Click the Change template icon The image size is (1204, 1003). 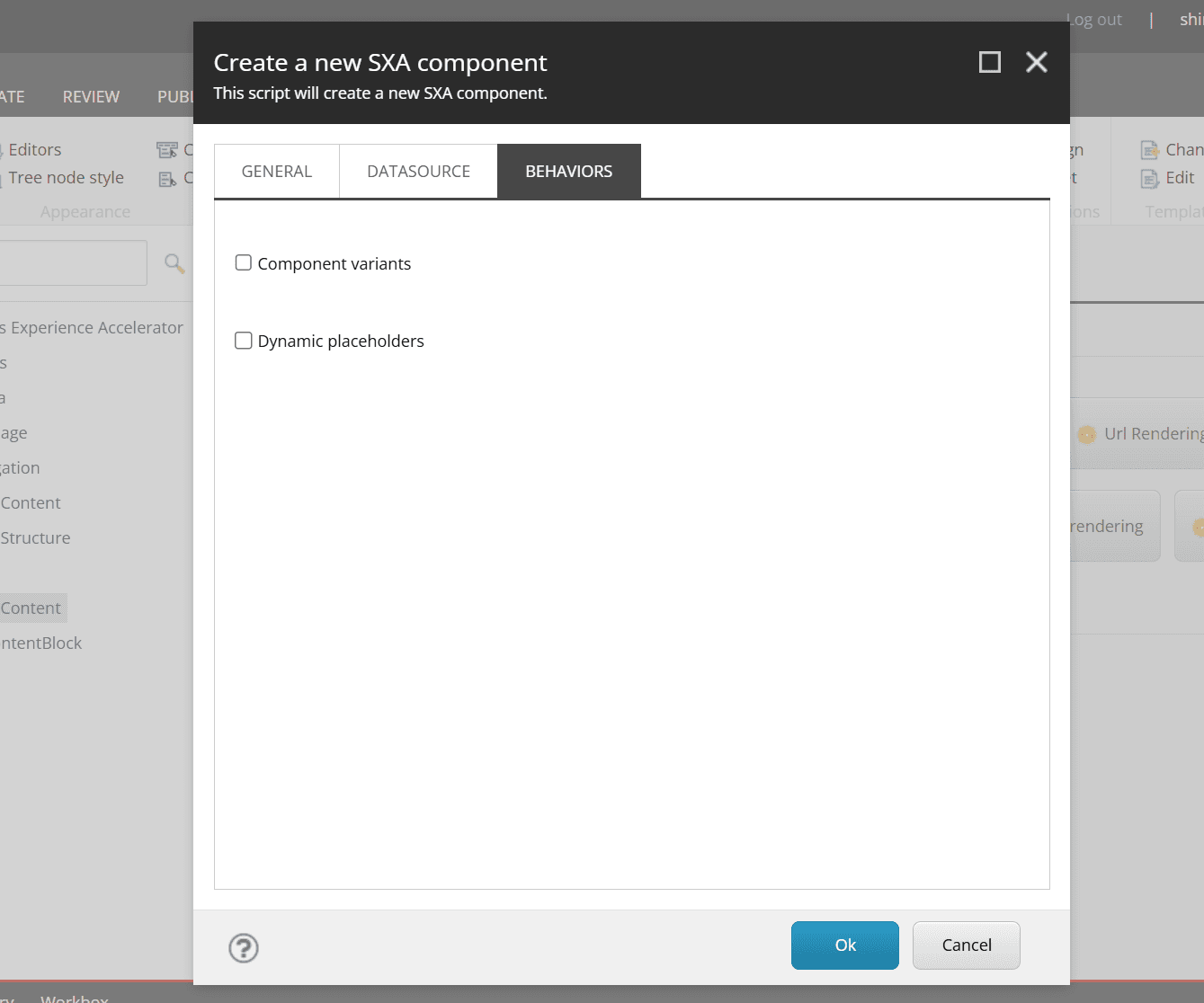[1149, 150]
